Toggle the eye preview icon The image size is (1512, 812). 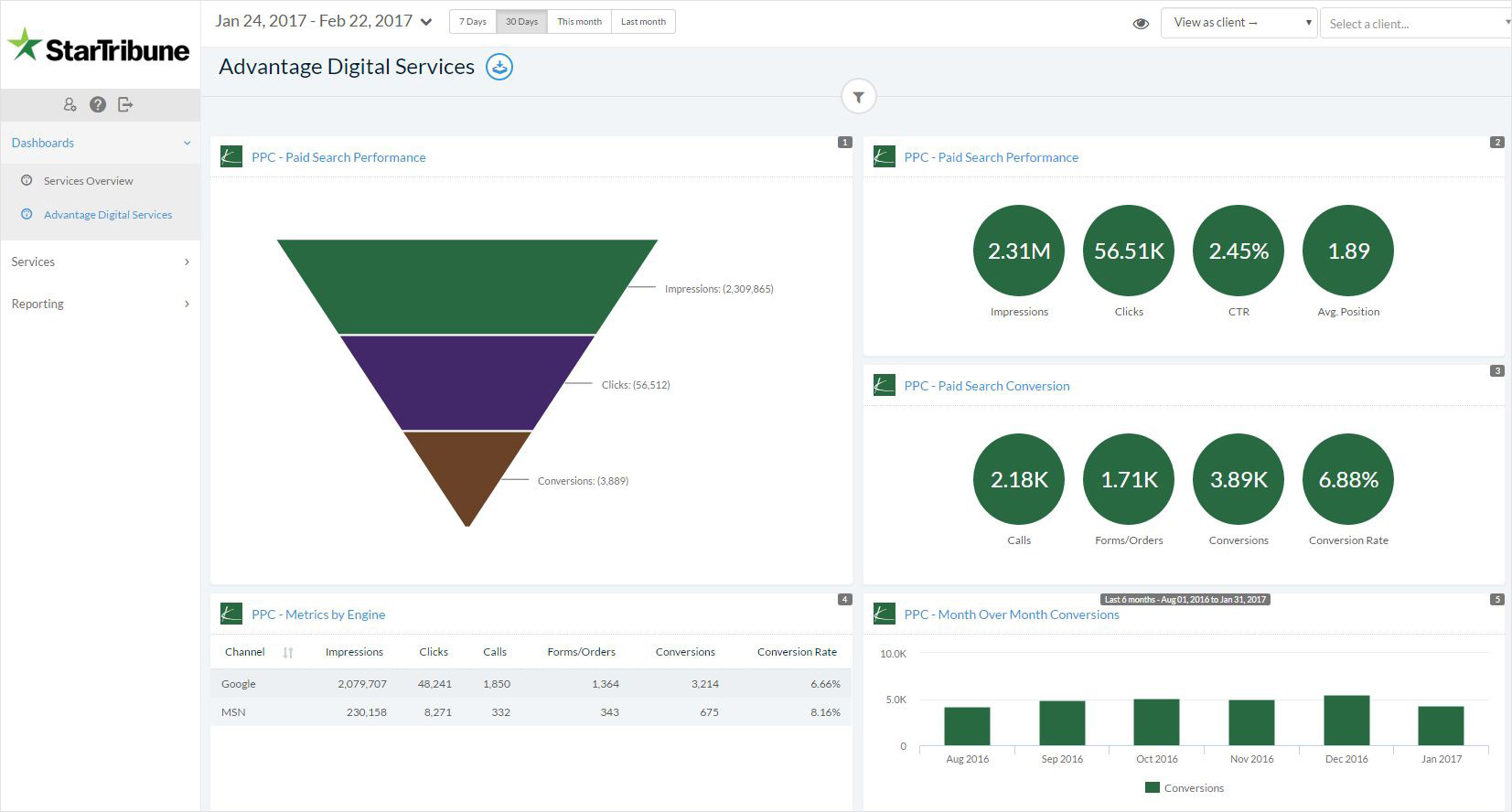[1141, 24]
